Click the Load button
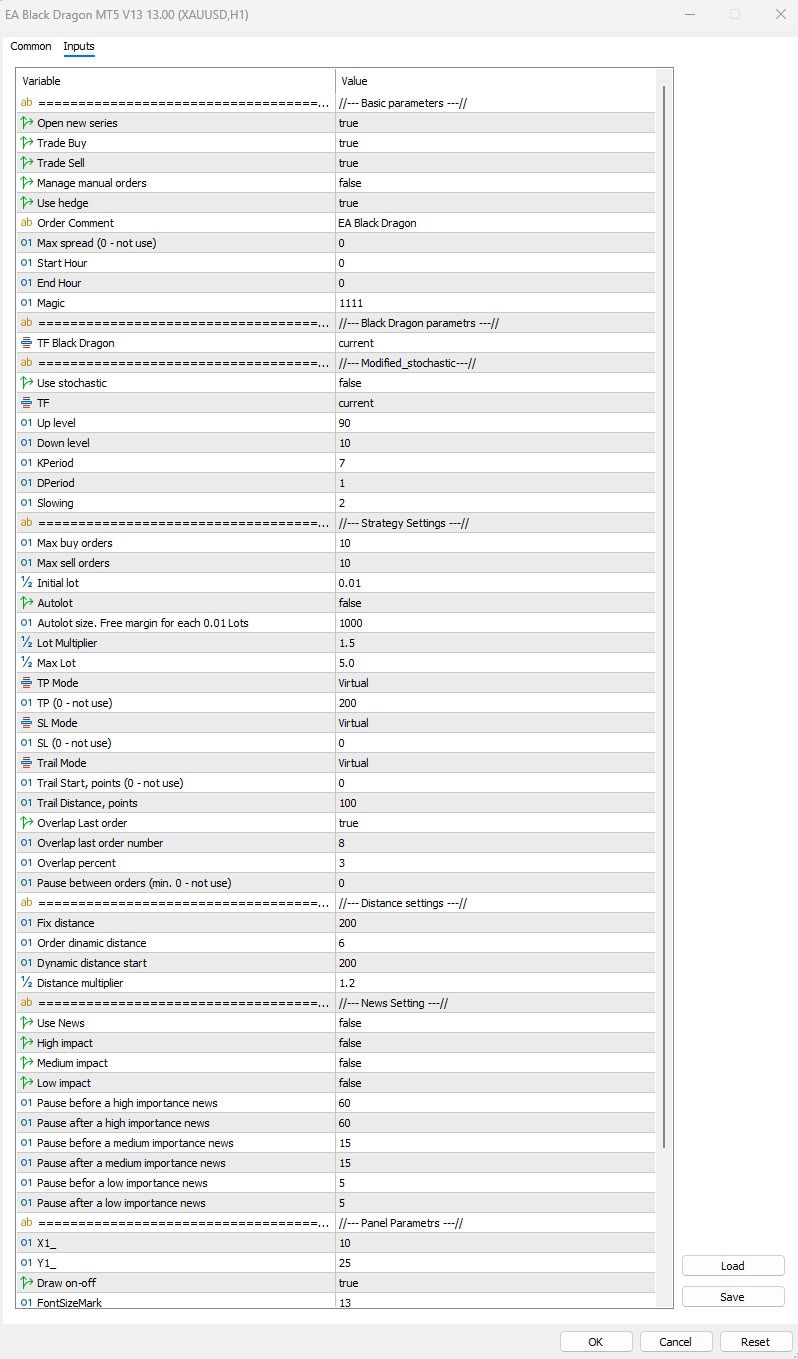Image resolution: width=798 pixels, height=1359 pixels. 732,1266
